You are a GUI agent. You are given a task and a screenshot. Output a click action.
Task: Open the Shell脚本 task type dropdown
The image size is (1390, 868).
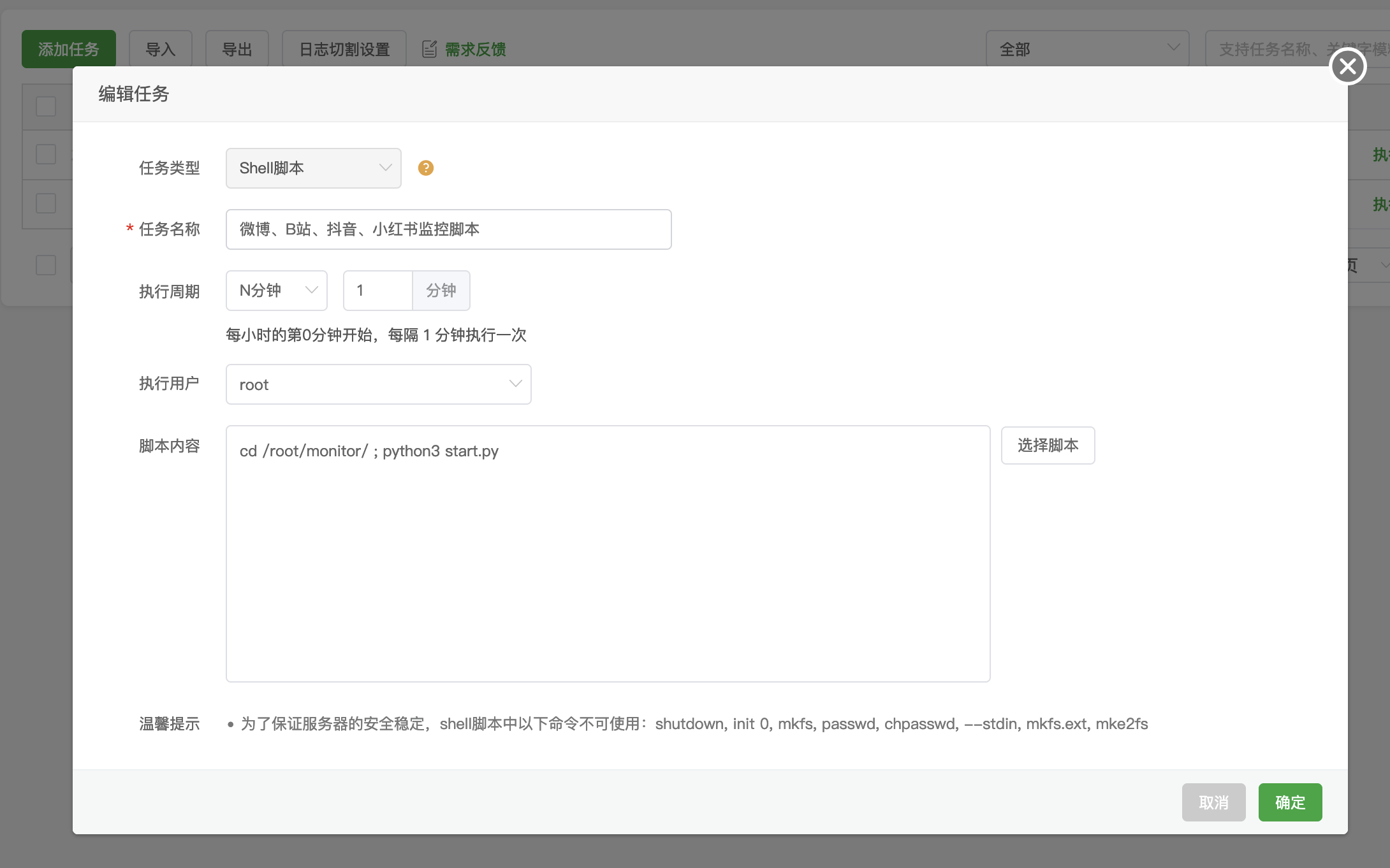[x=313, y=168]
